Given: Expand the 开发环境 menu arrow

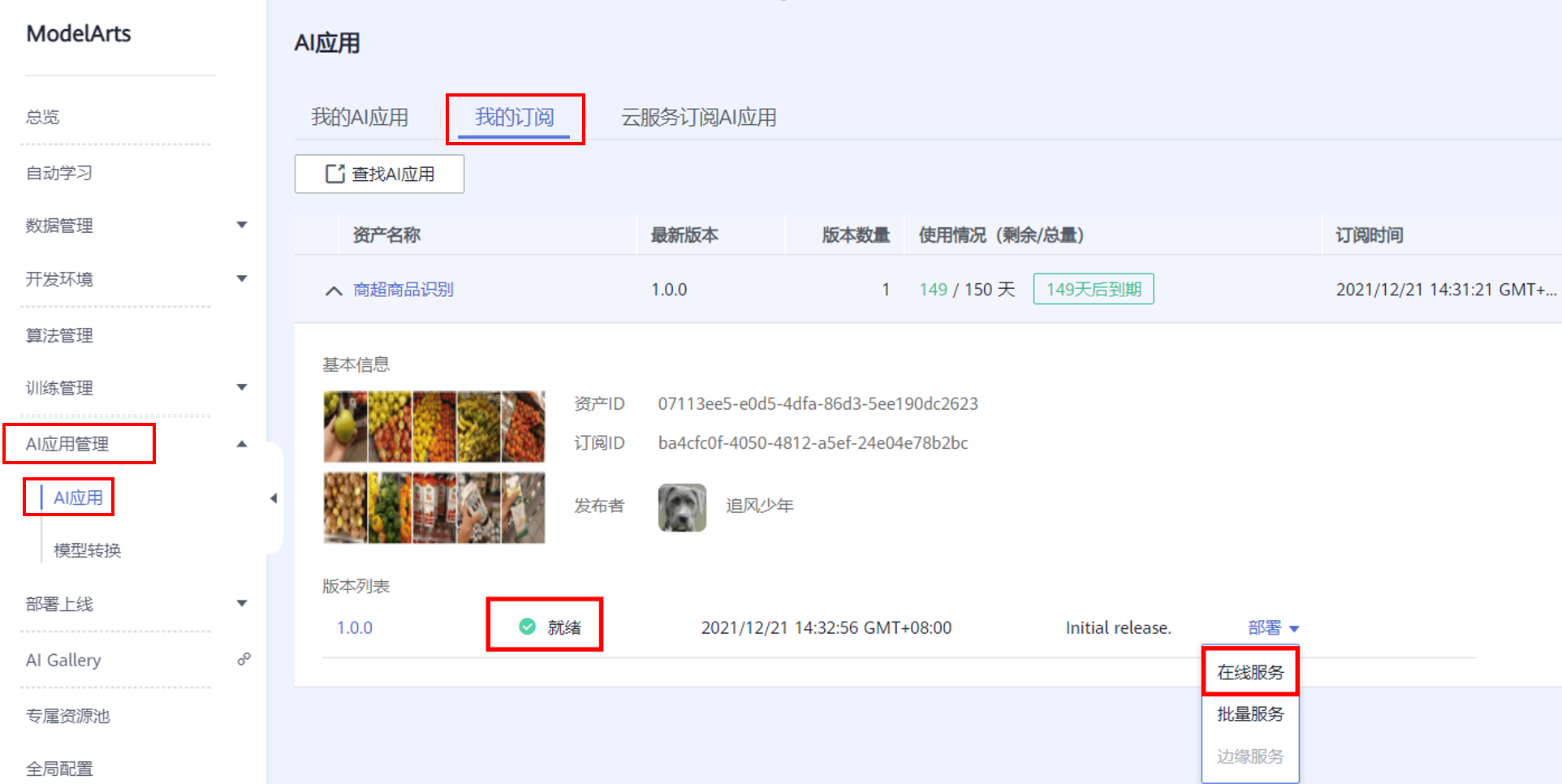Looking at the screenshot, I should coord(241,278).
